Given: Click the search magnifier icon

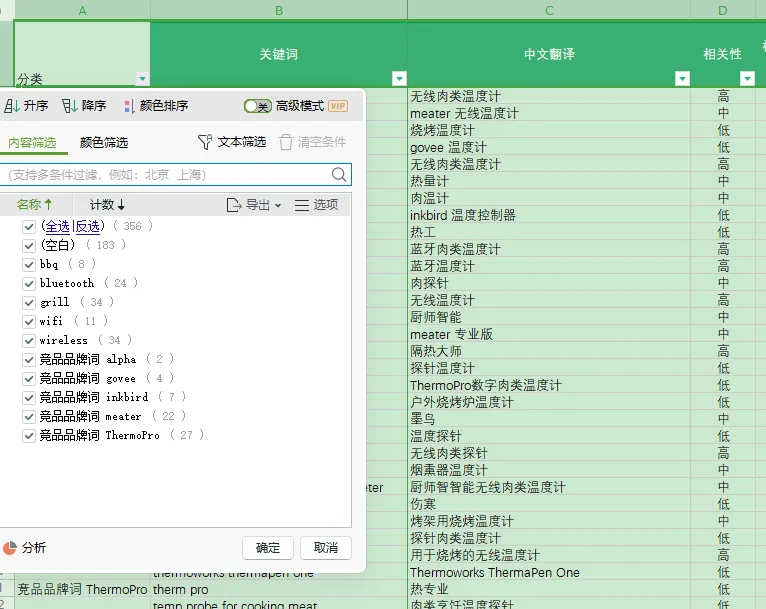Looking at the screenshot, I should point(339,174).
